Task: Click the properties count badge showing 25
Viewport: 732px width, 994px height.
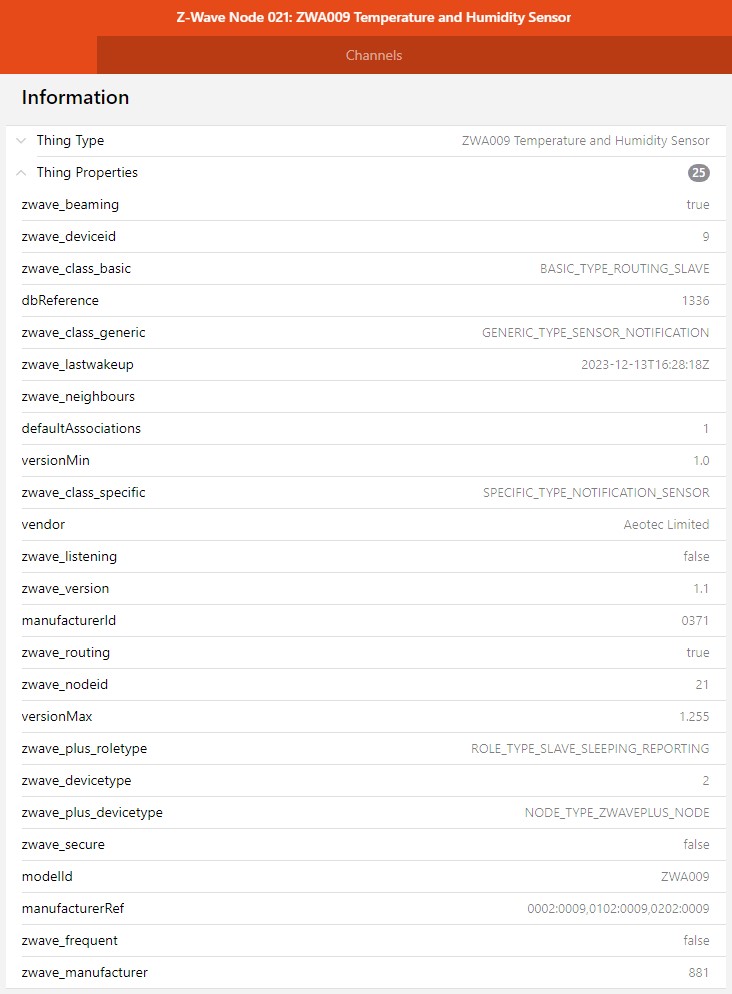Action: coord(698,172)
